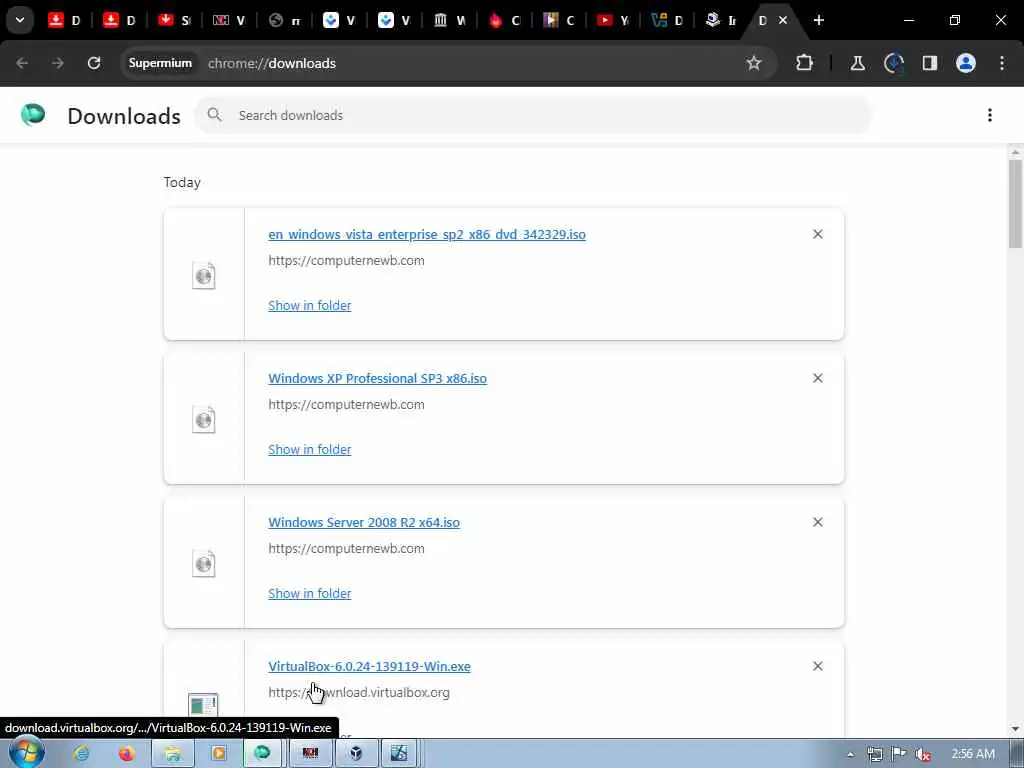Image resolution: width=1024 pixels, height=768 pixels.
Task: Remove Vista enterprise iso from list
Action: tap(818, 234)
